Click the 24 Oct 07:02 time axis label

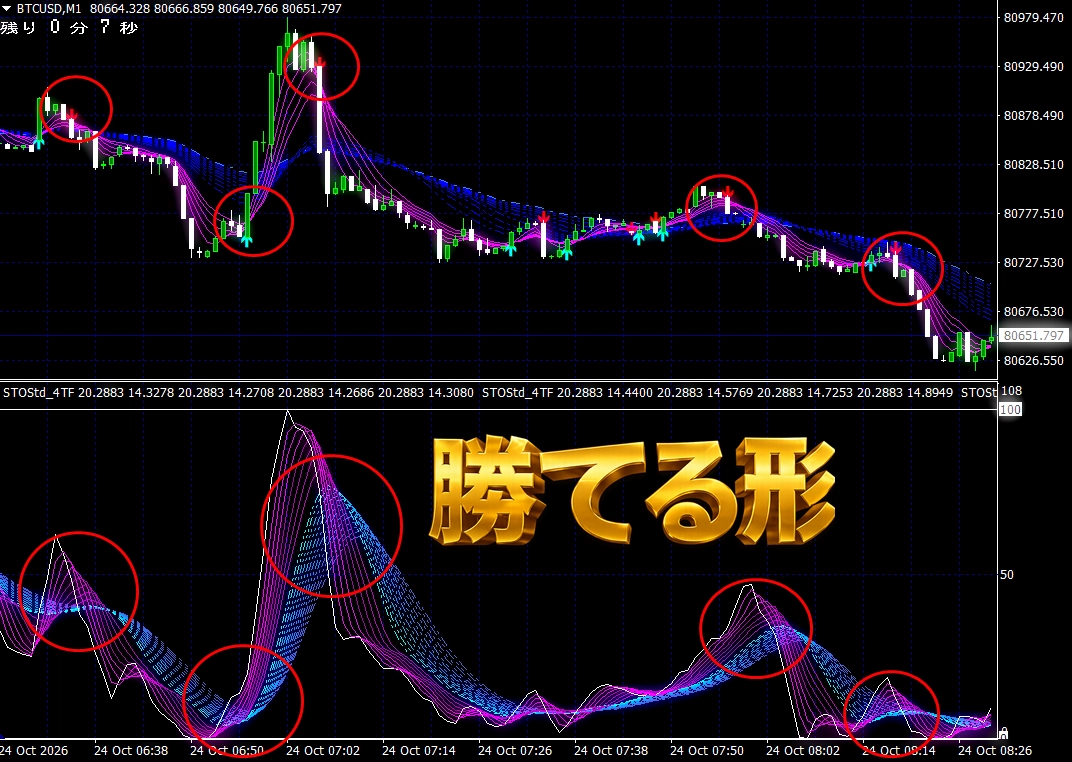point(323,750)
